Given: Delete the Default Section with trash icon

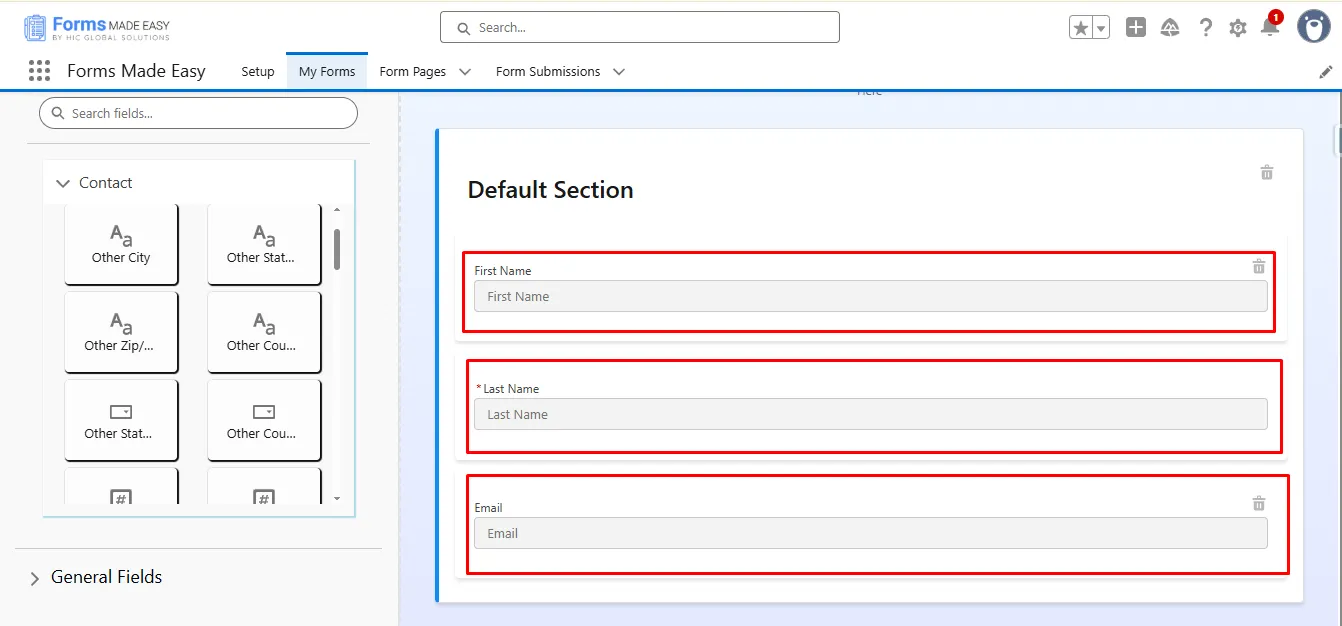Looking at the screenshot, I should tap(1267, 173).
